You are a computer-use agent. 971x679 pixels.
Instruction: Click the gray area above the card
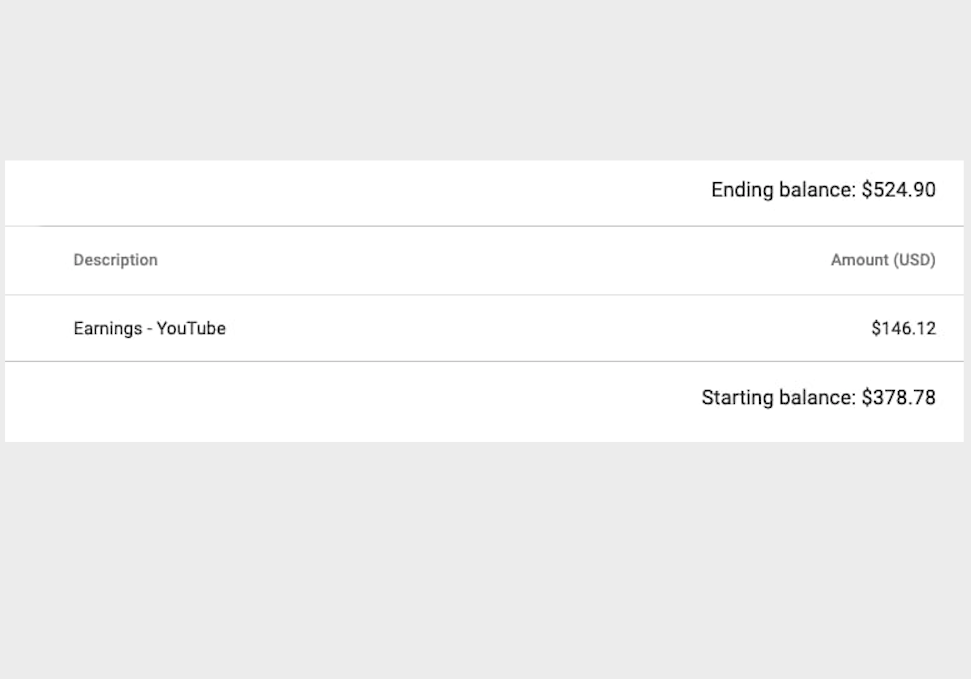[486, 81]
